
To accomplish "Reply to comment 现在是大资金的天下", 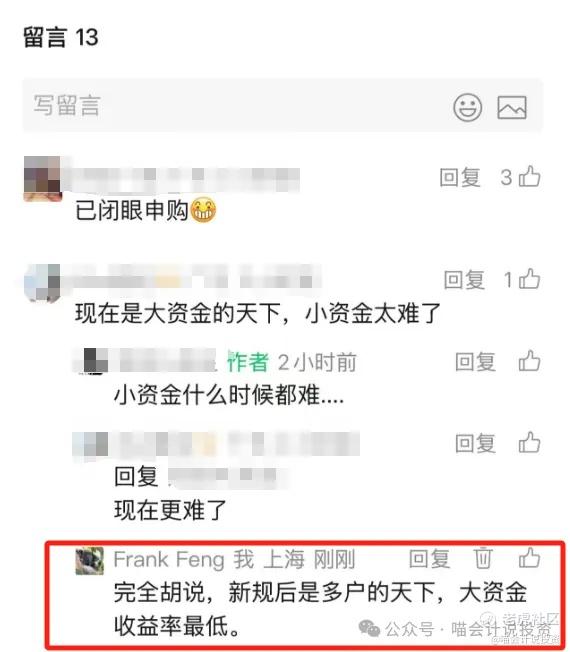I will click(x=464, y=279).
